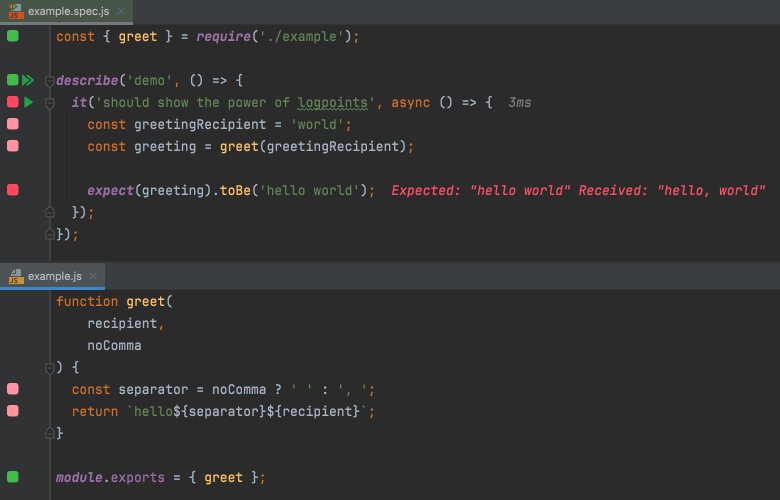Click the recipient parameter in greet signature
Image resolution: width=780 pixels, height=500 pixels.
pyautogui.click(x=122, y=323)
